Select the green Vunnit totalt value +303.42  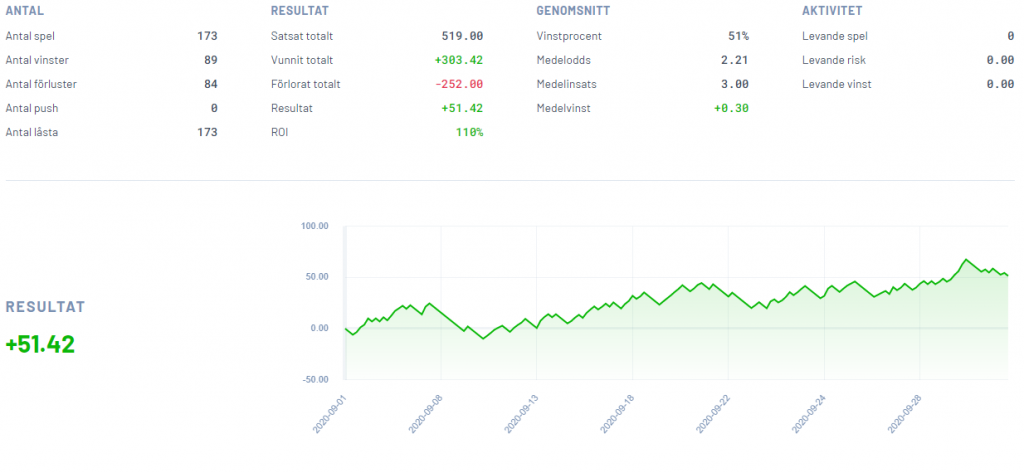coord(459,60)
